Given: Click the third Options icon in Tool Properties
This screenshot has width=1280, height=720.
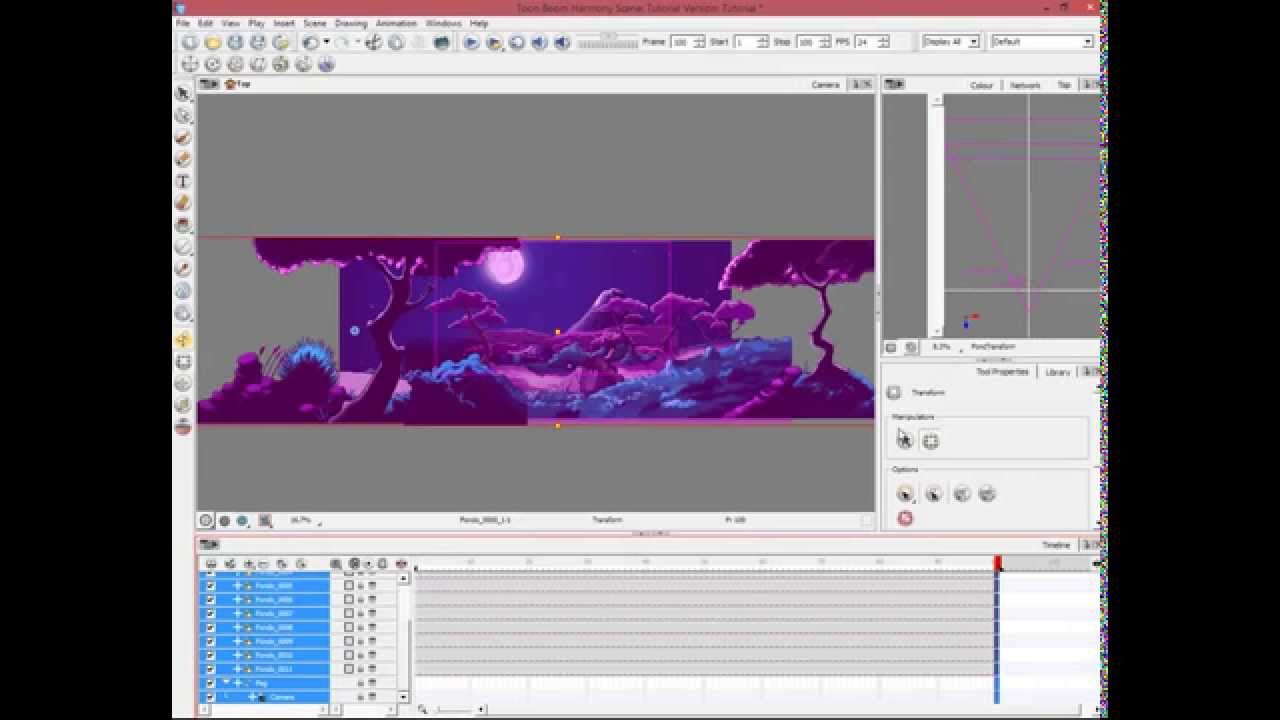Looking at the screenshot, I should click(961, 493).
